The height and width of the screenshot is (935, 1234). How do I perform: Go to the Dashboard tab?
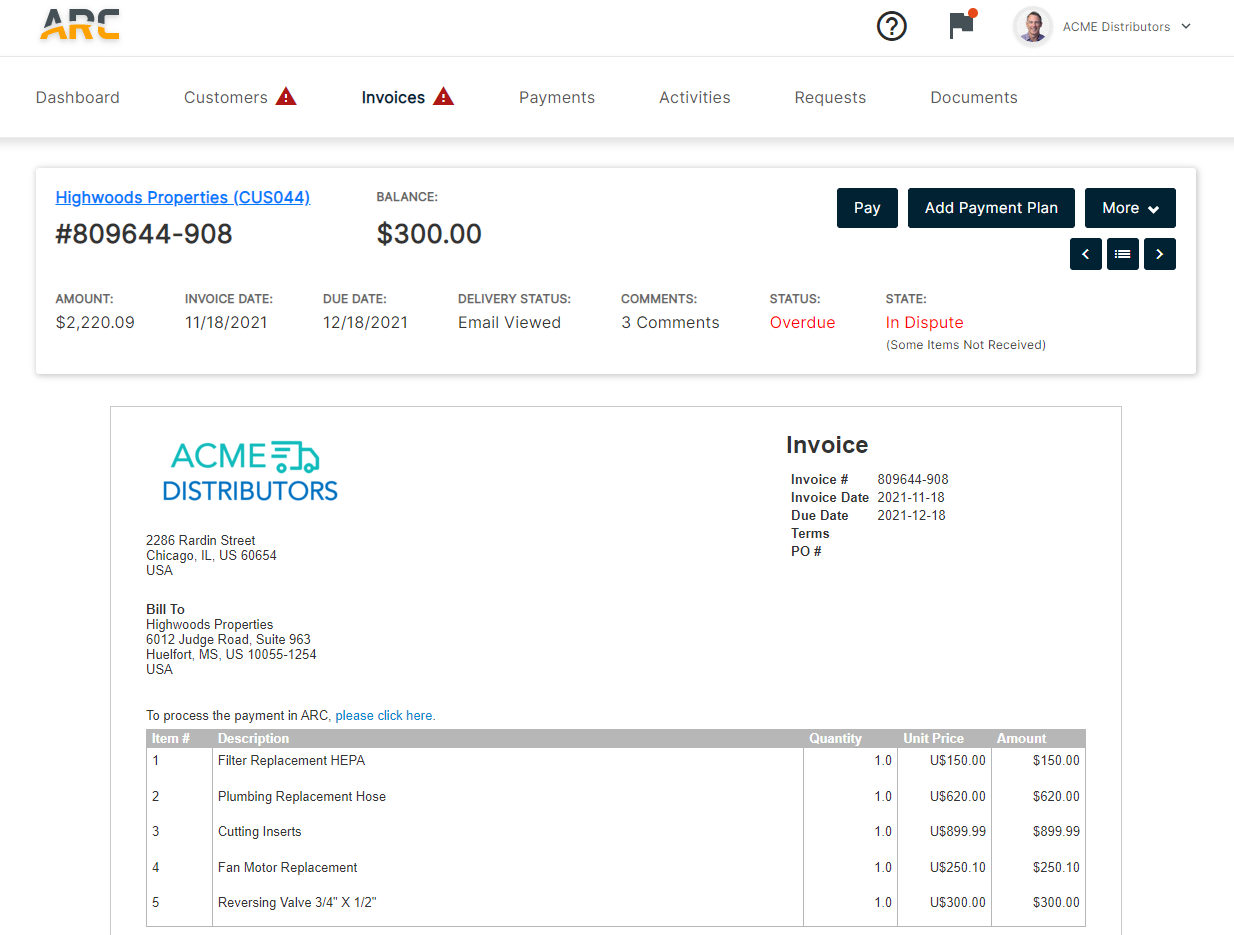(78, 97)
